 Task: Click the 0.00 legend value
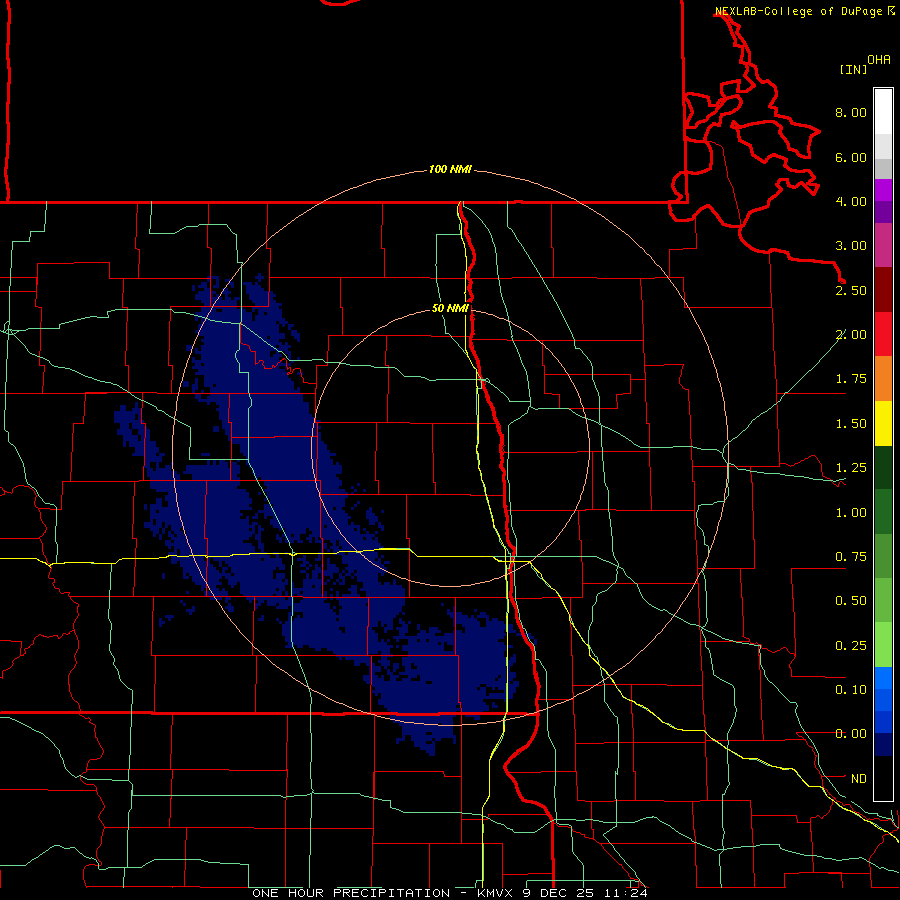[851, 734]
